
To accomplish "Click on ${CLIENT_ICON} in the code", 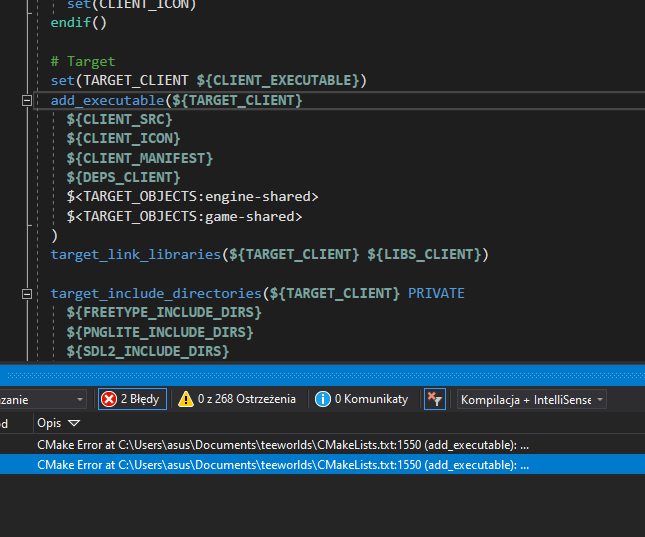I will (x=123, y=139).
